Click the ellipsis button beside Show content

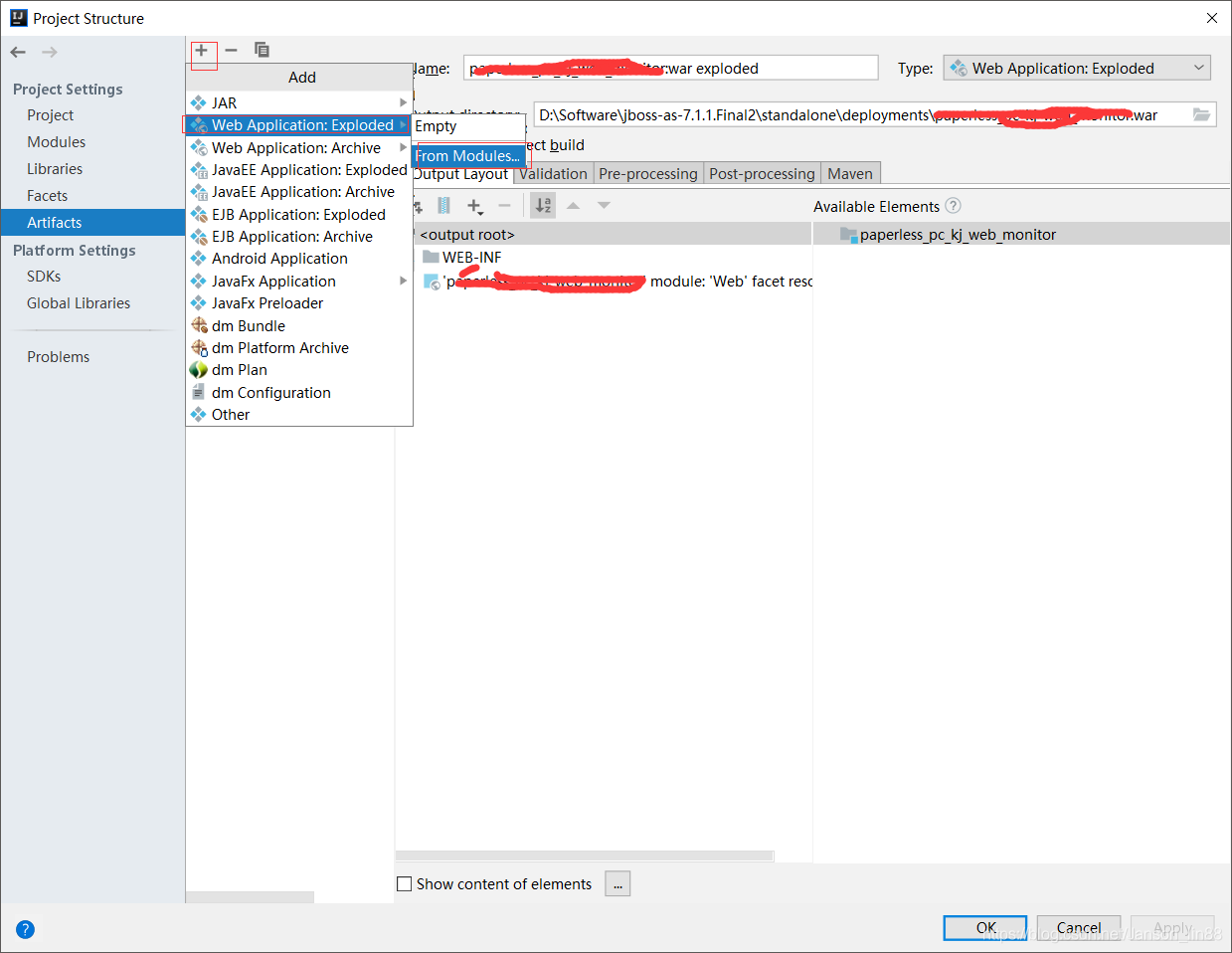(617, 883)
